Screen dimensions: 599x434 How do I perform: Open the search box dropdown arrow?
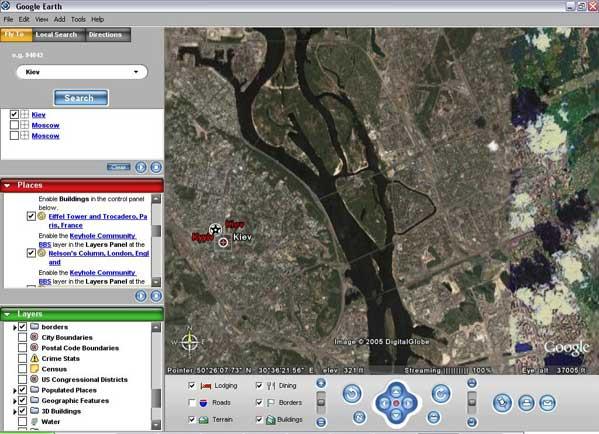pyautogui.click(x=136, y=72)
